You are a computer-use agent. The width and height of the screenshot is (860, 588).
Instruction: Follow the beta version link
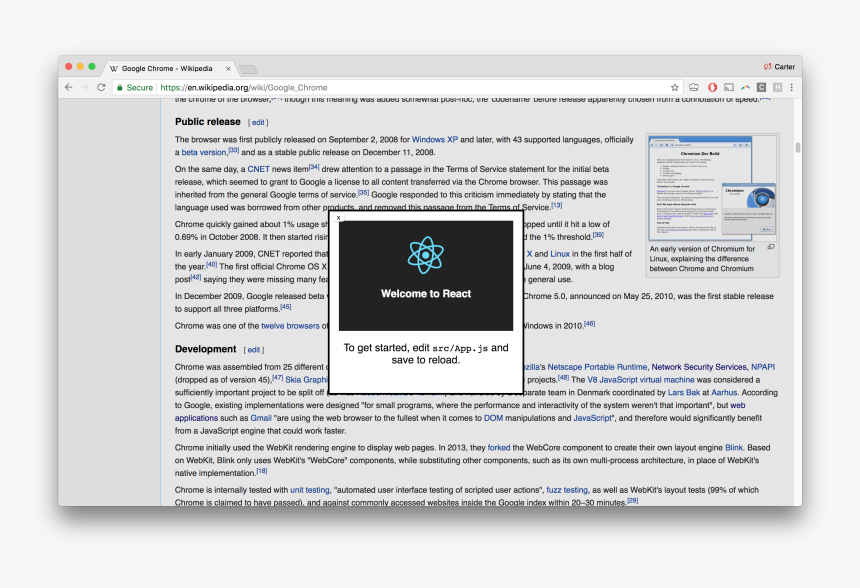tap(204, 152)
